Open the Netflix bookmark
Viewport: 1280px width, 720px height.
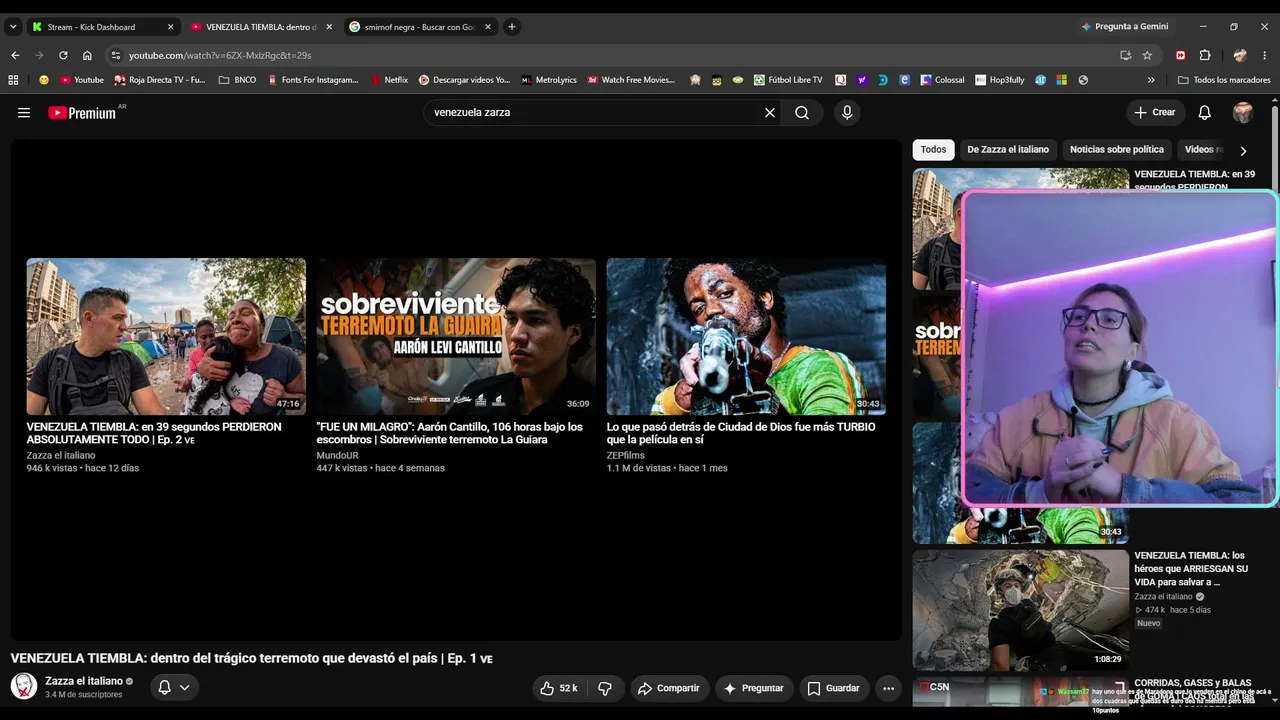pos(390,80)
